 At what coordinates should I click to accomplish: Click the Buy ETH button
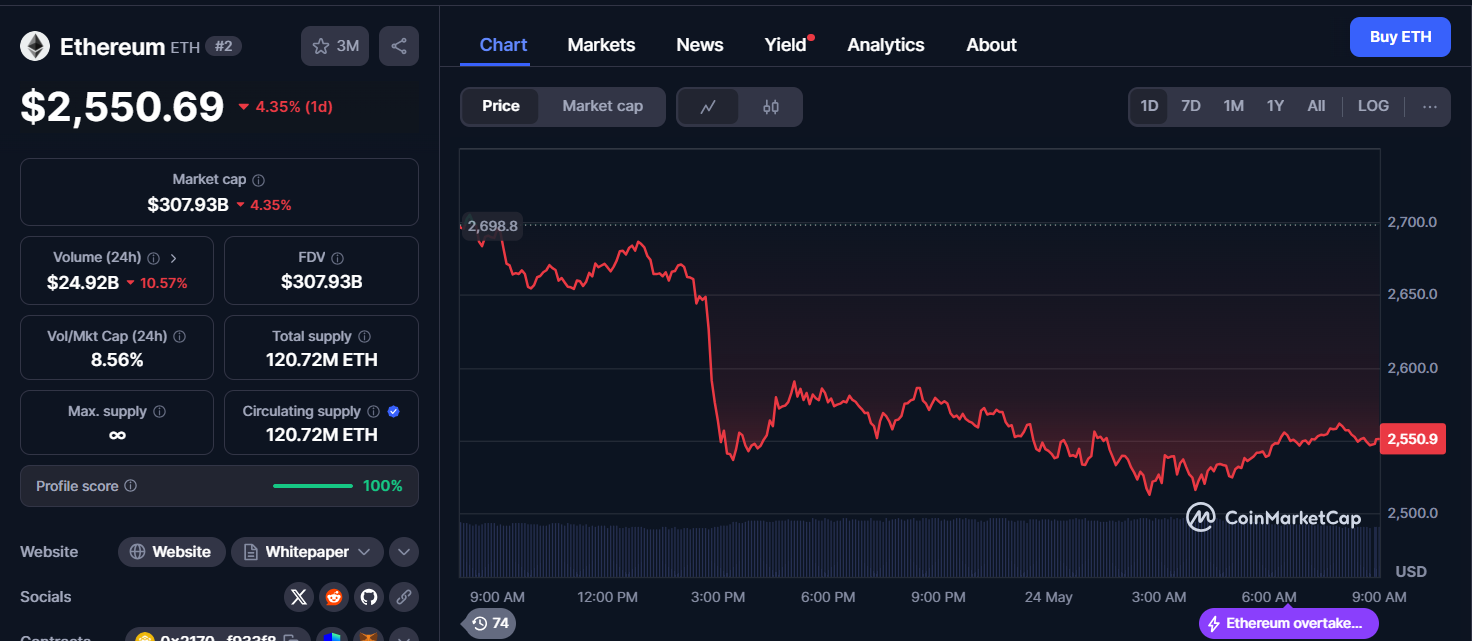tap(1400, 37)
